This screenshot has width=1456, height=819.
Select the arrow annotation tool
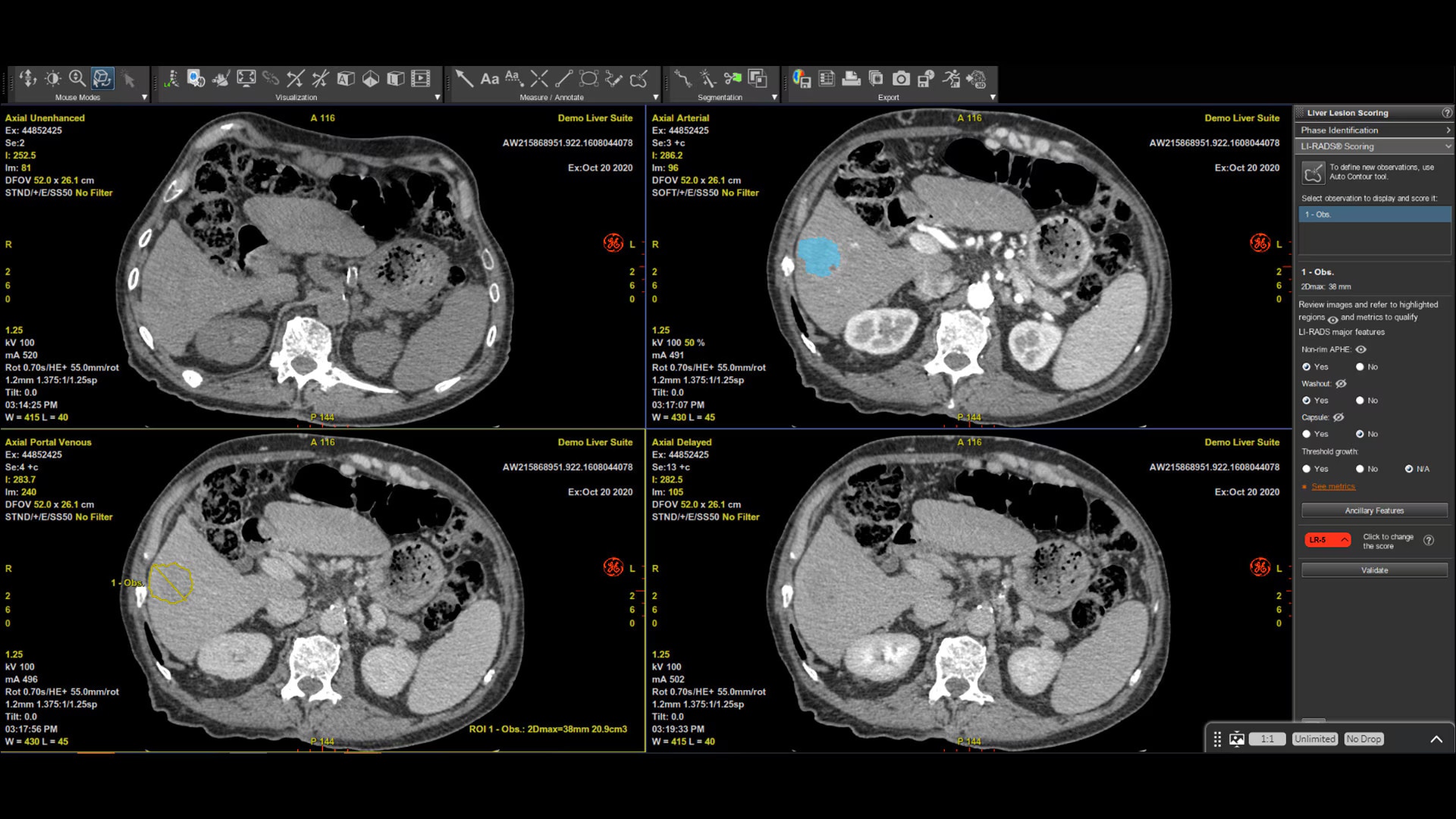(464, 79)
